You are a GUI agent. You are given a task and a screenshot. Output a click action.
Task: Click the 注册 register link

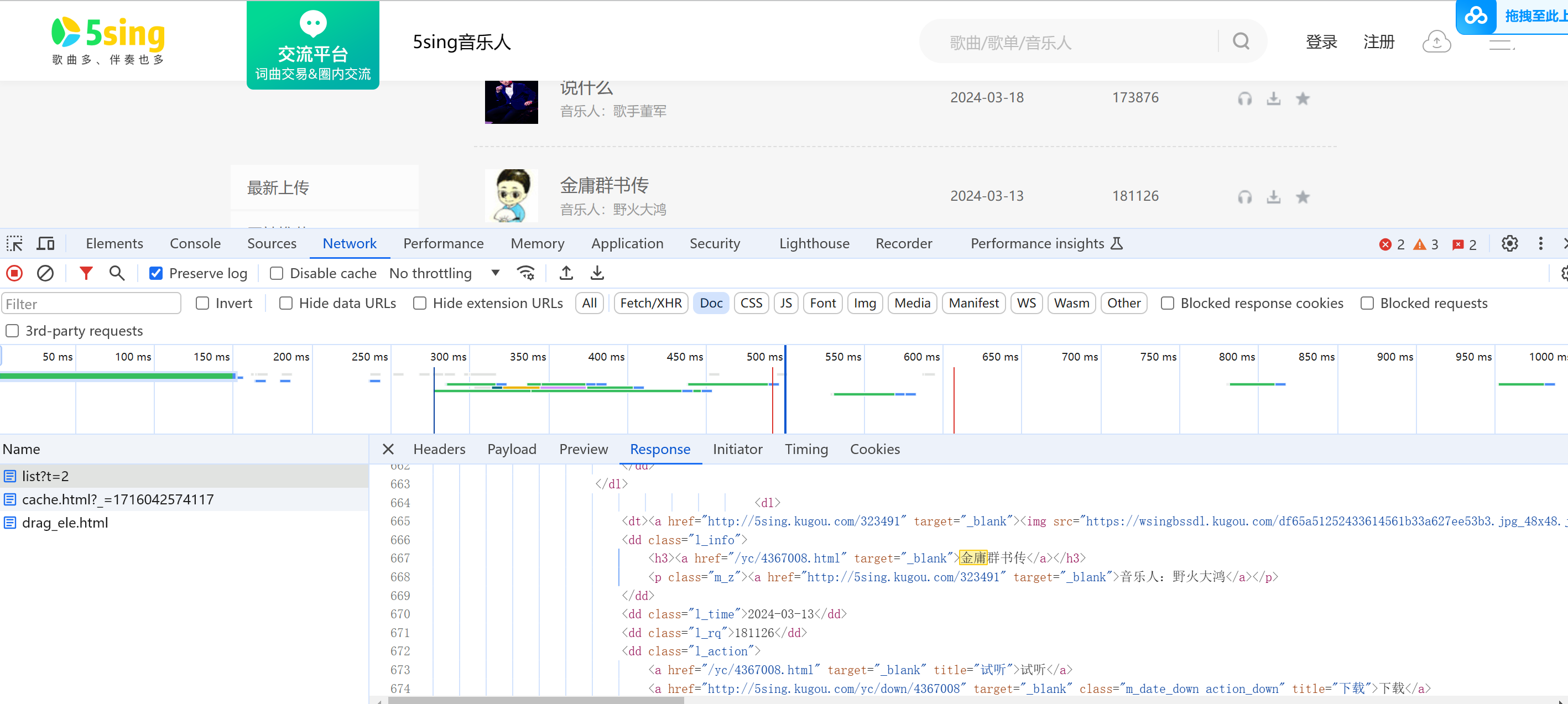click(1379, 41)
